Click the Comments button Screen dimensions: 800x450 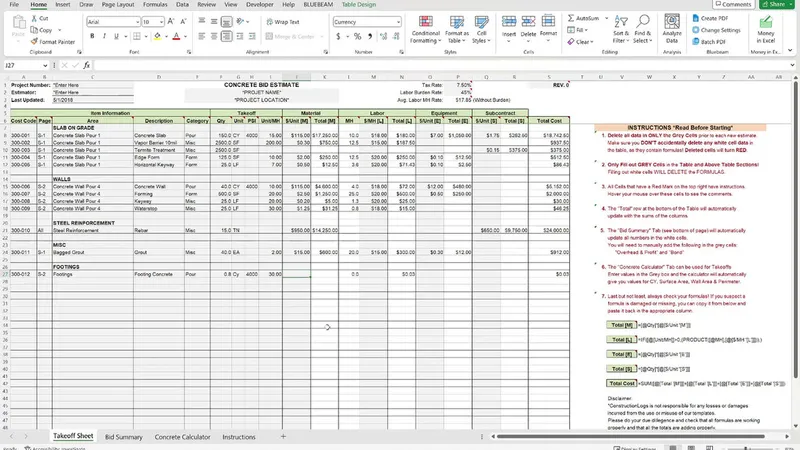(734, 4)
